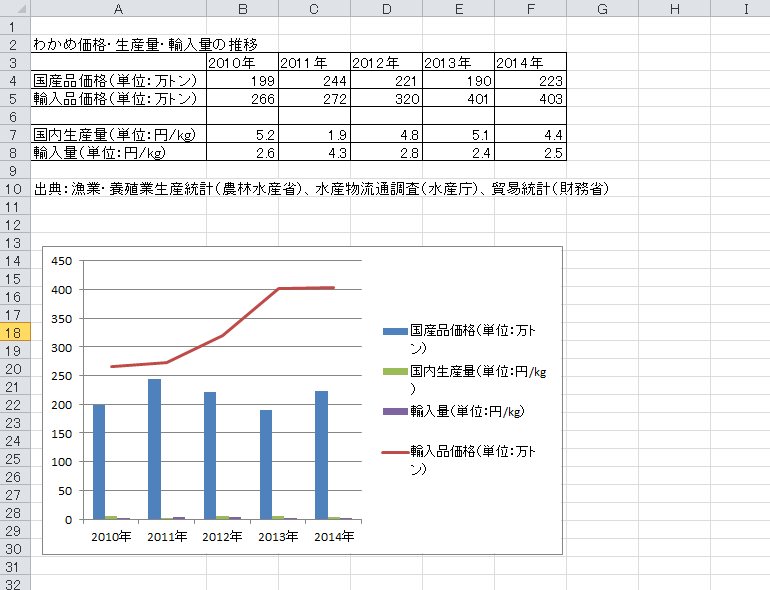
Task: Select column H header
Action: [x=674, y=8]
